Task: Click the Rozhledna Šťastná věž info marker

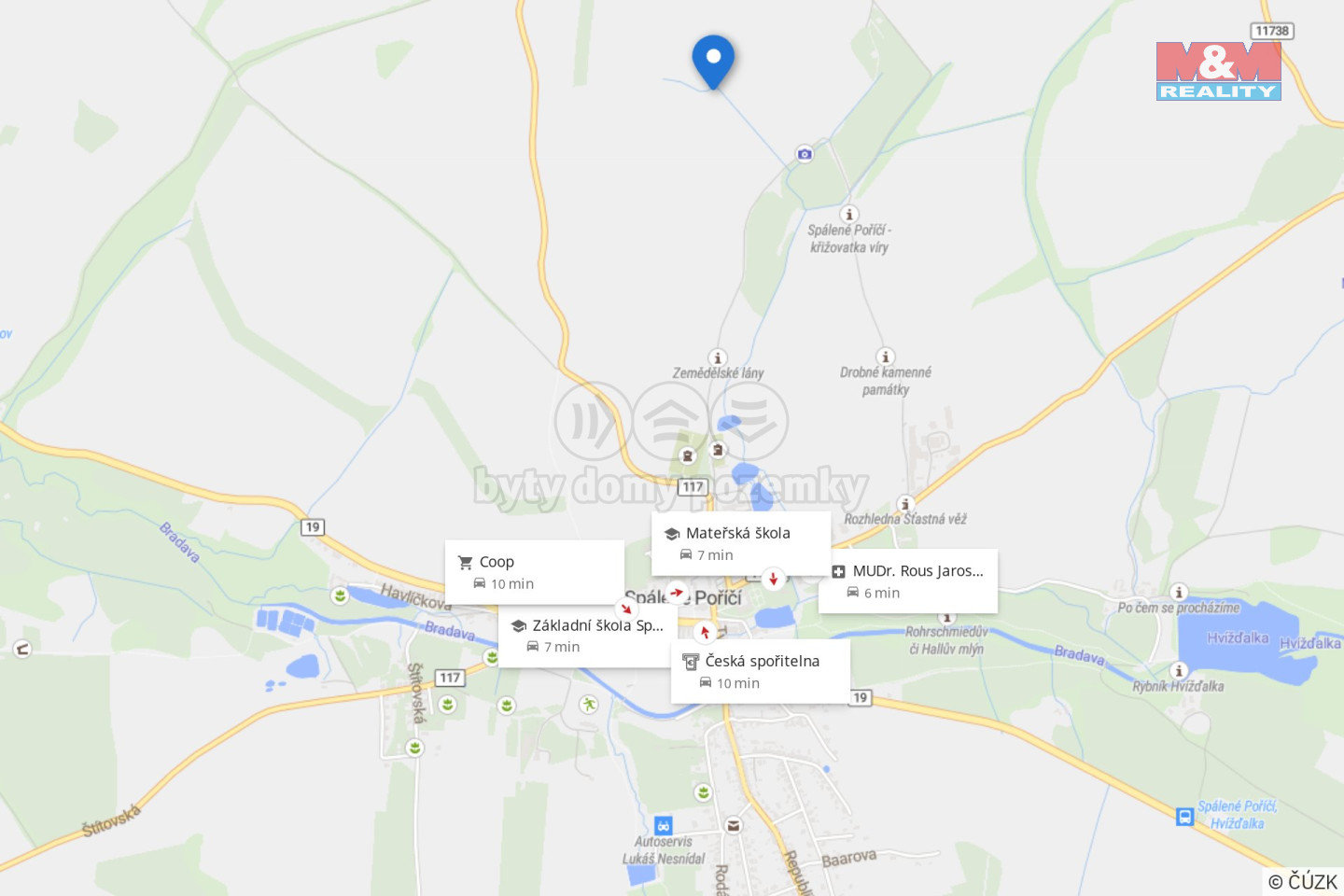Action: tap(905, 504)
